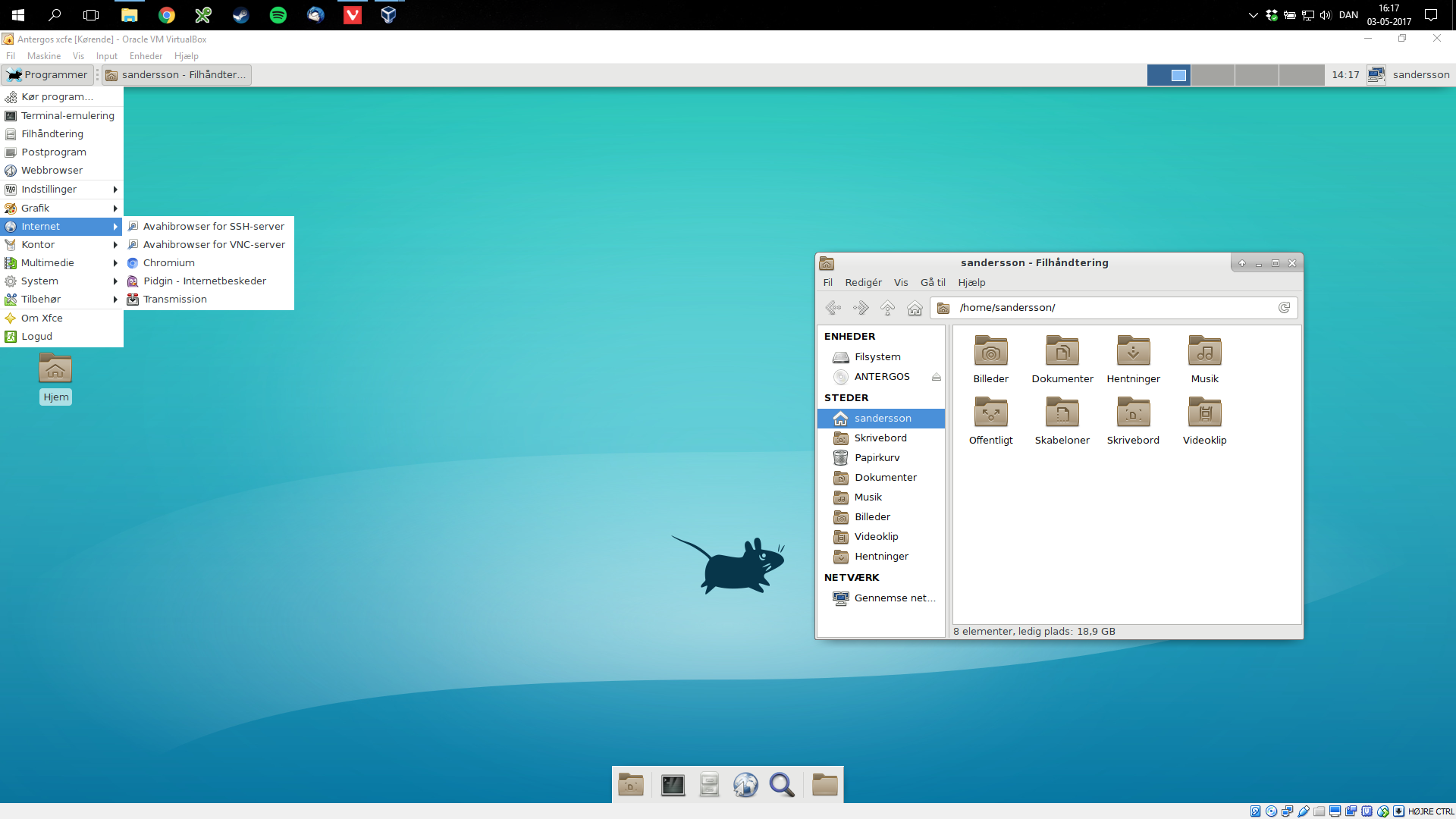Open the Programmer applications menu

click(x=48, y=75)
